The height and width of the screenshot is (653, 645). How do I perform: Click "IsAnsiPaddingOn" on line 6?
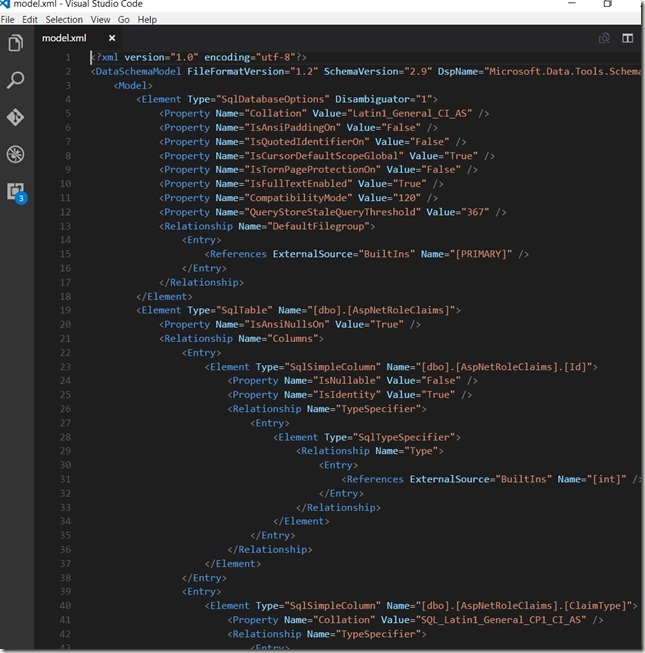tap(292, 127)
